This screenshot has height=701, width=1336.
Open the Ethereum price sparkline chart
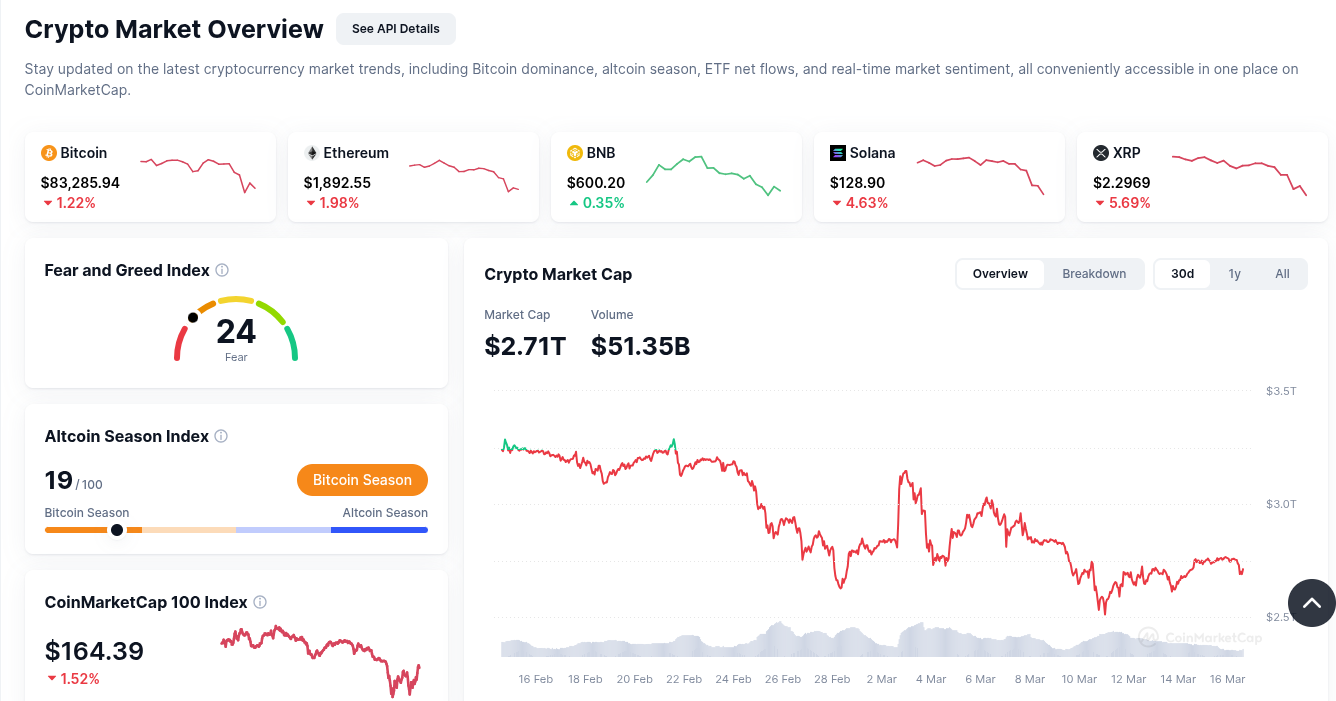click(463, 174)
